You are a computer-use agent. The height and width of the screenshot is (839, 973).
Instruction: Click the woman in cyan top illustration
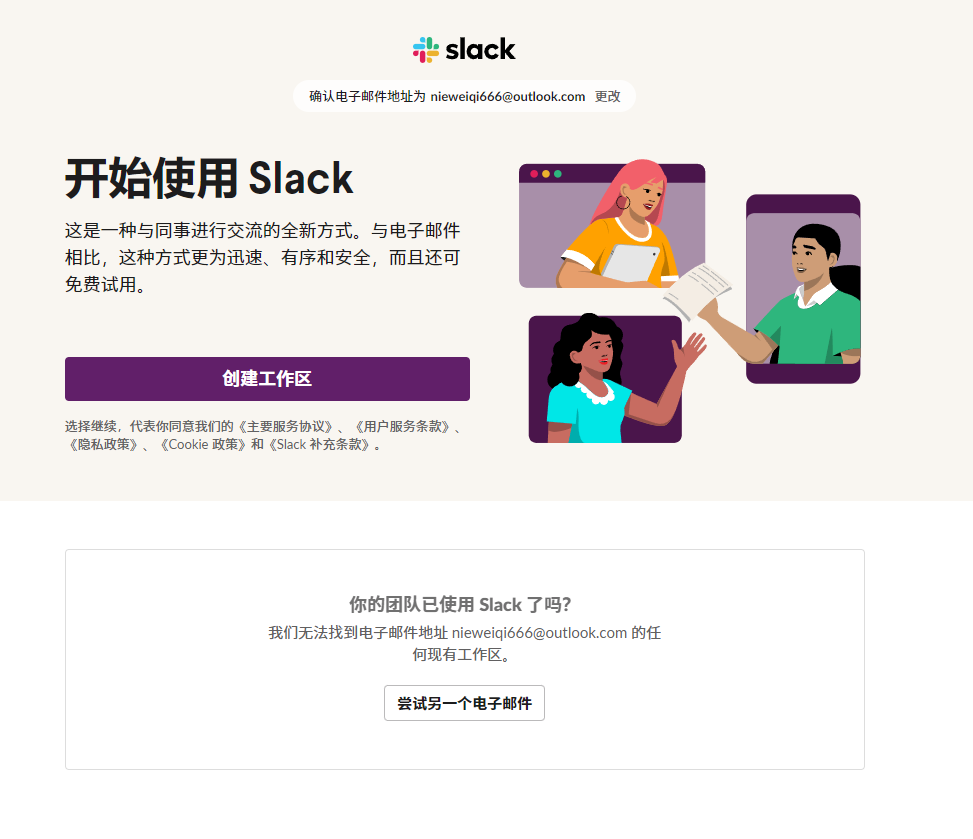605,379
